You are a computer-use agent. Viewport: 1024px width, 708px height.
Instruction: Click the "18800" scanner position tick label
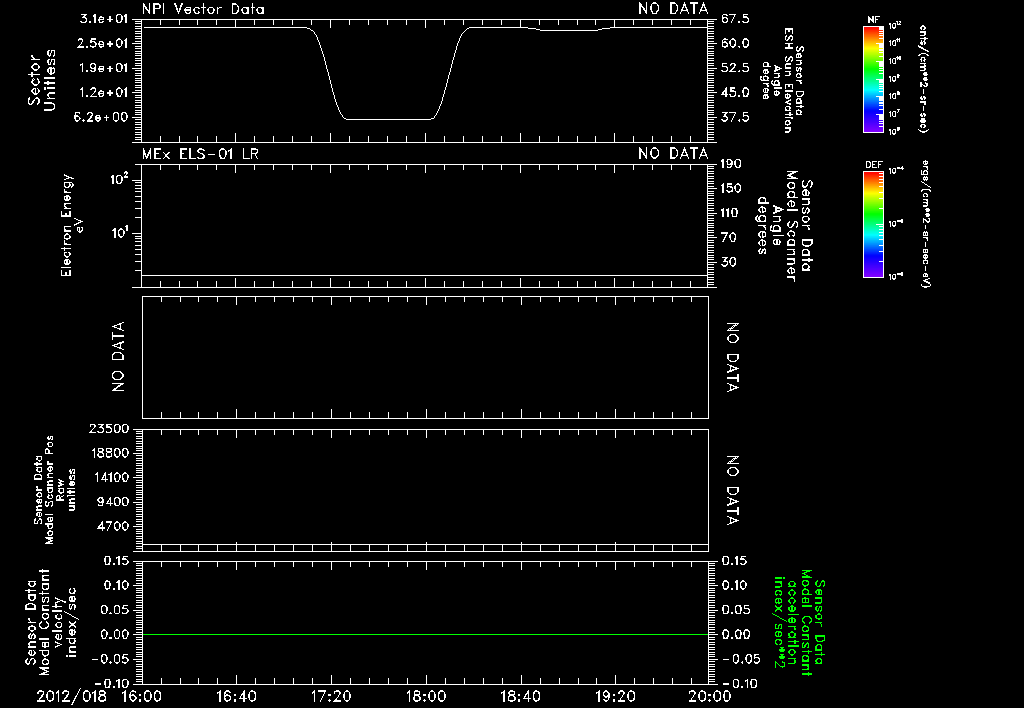(109, 453)
